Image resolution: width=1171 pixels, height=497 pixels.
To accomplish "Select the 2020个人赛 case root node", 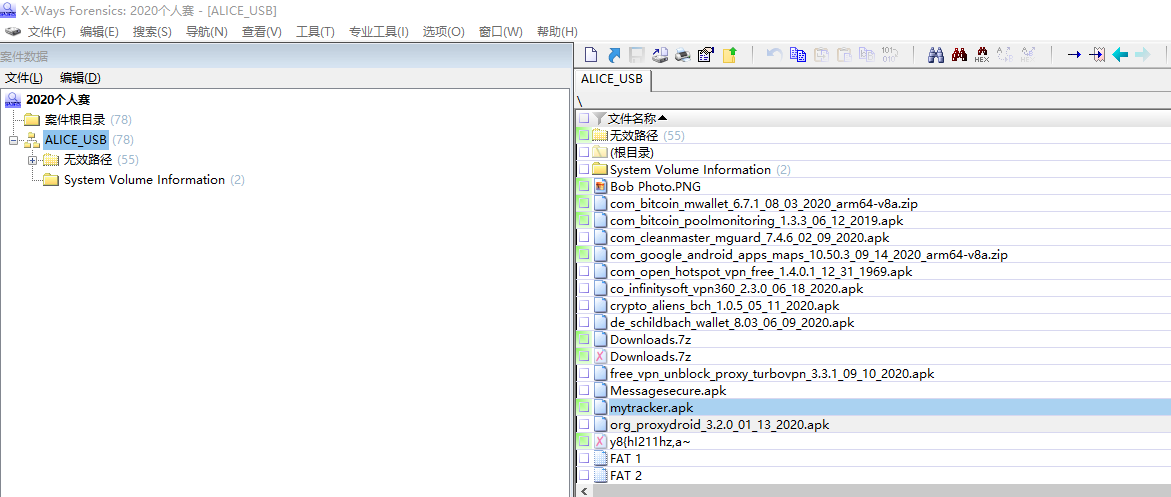I will pos(58,99).
